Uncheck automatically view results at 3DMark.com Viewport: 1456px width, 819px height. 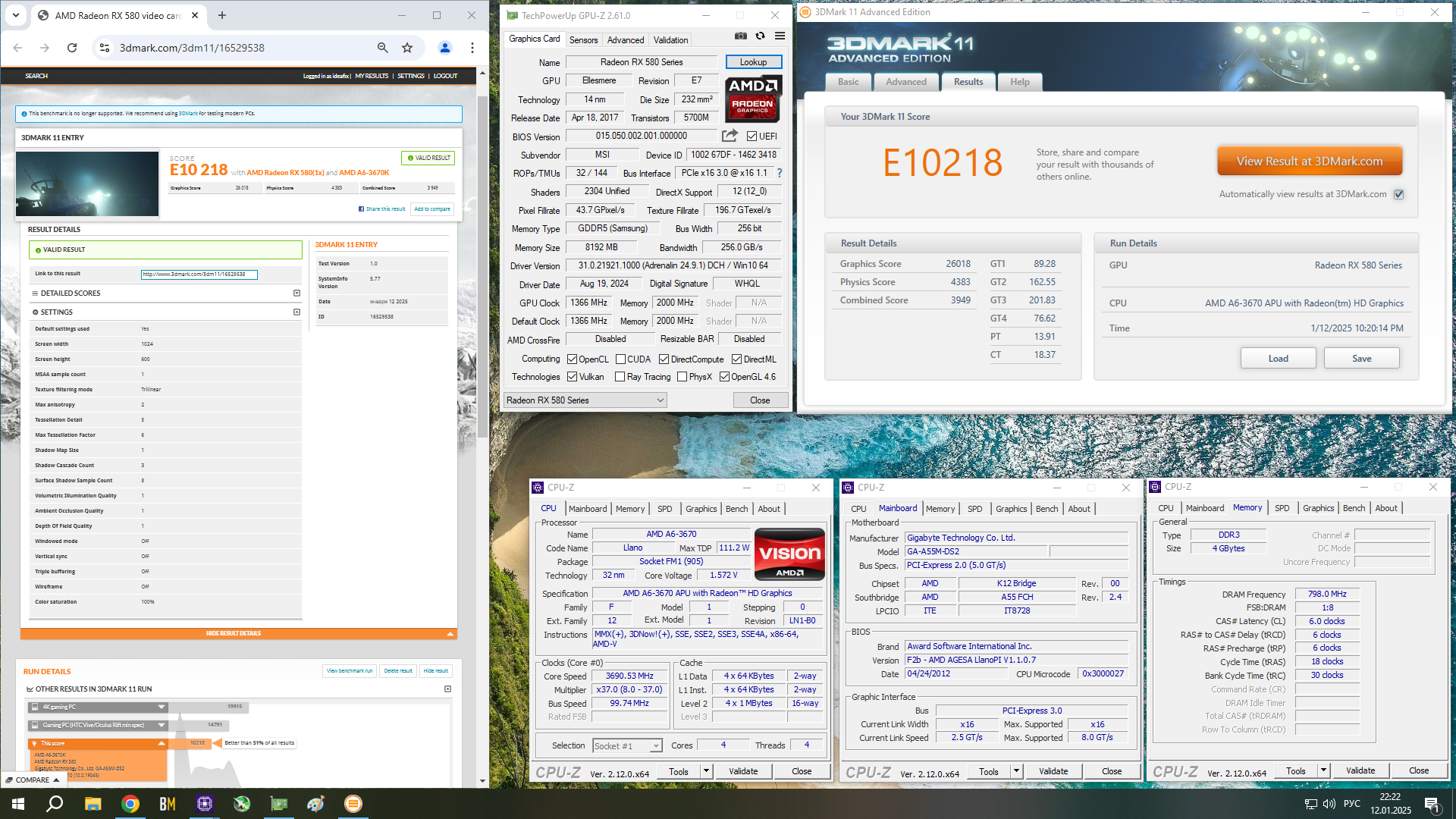click(1399, 194)
